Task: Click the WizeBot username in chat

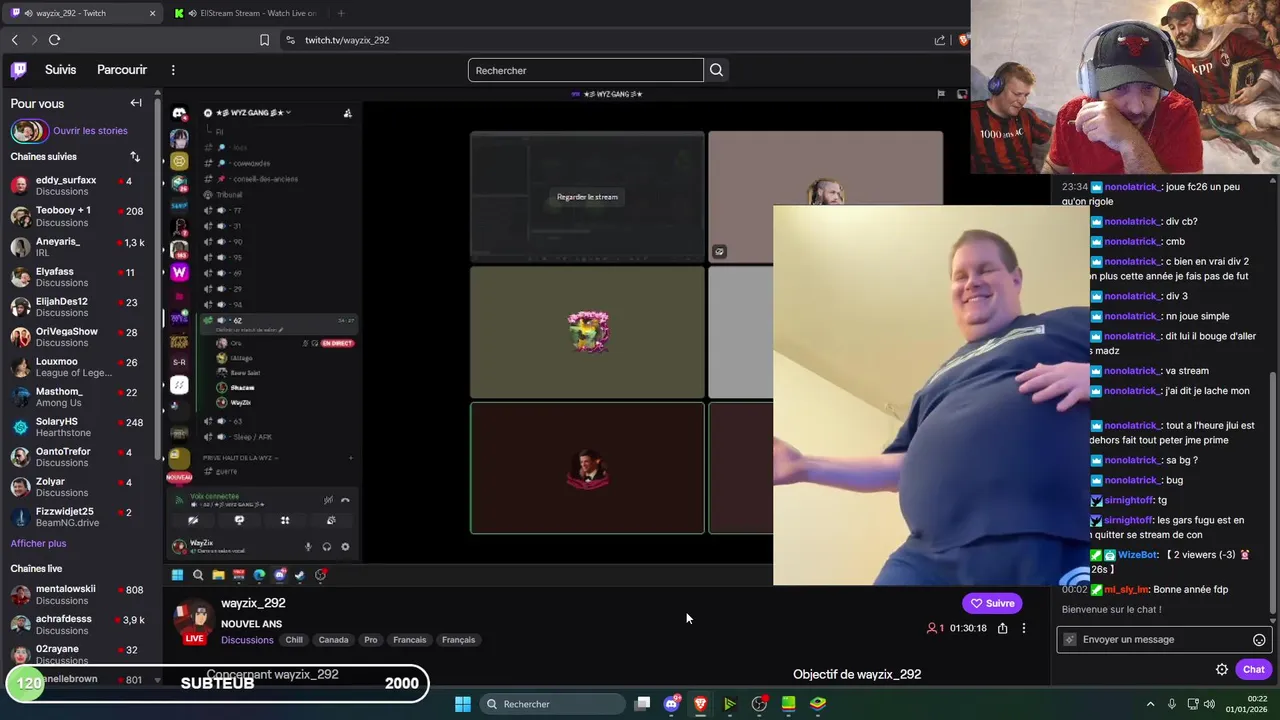Action: 1138,555
